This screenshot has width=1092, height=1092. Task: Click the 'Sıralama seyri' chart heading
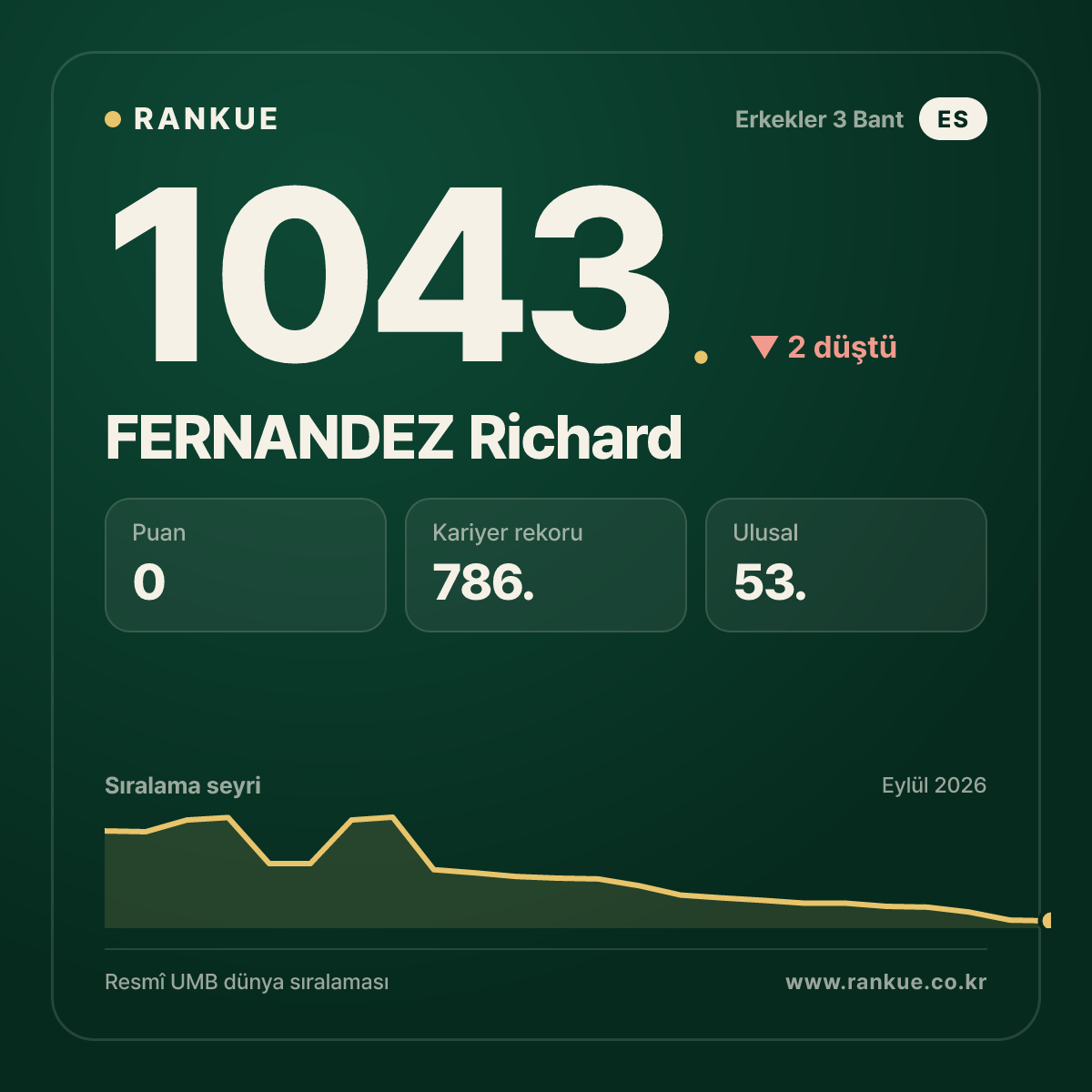coord(183,785)
